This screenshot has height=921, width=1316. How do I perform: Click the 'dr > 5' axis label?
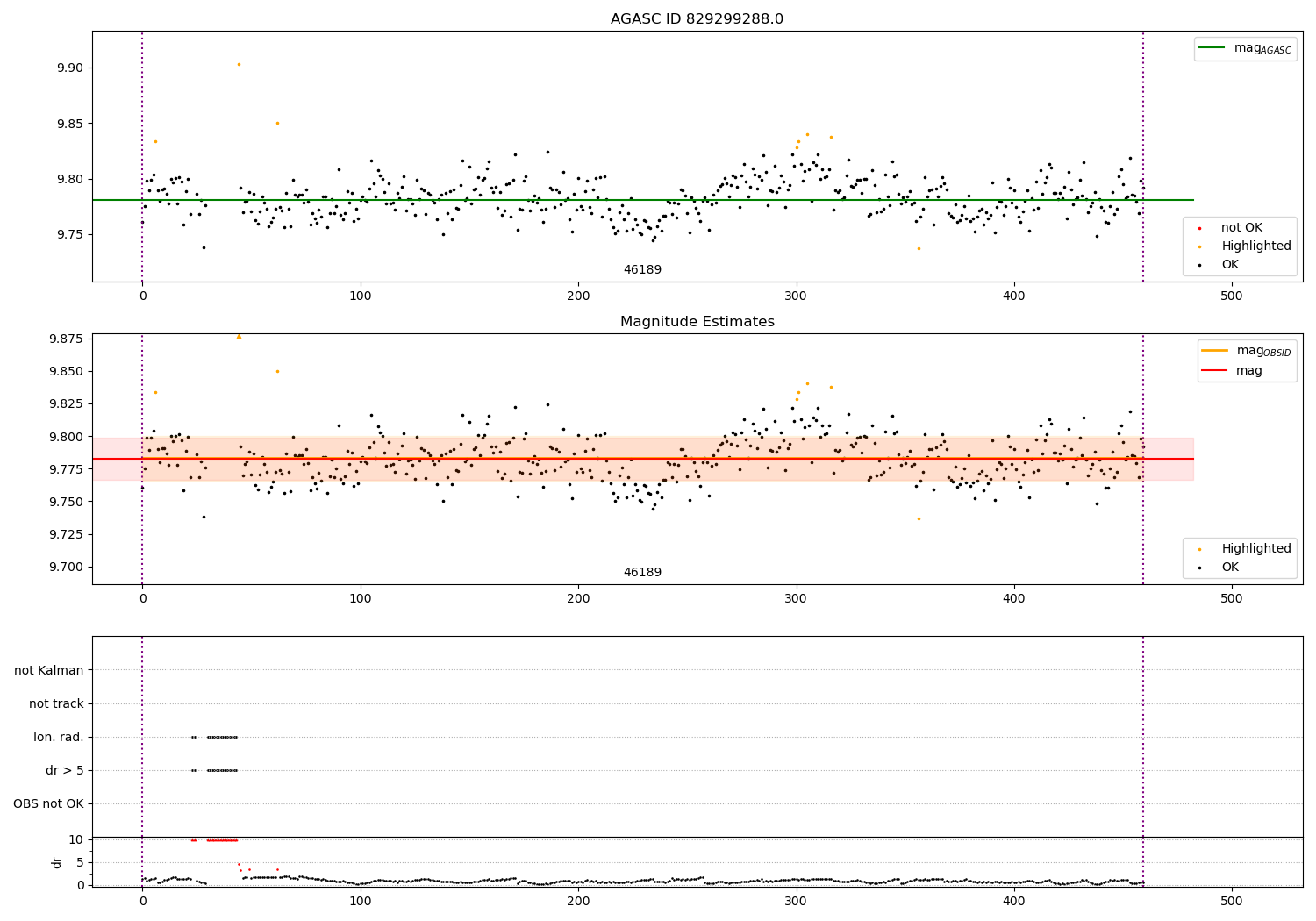pos(65,770)
